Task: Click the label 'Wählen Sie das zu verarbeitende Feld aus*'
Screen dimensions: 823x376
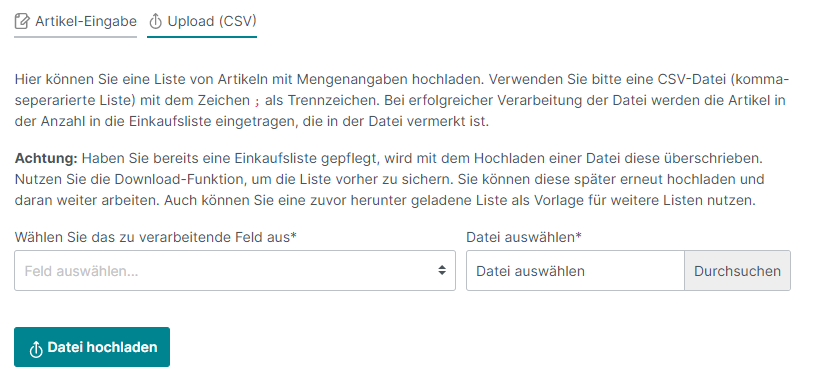Action: pyautogui.click(x=156, y=237)
